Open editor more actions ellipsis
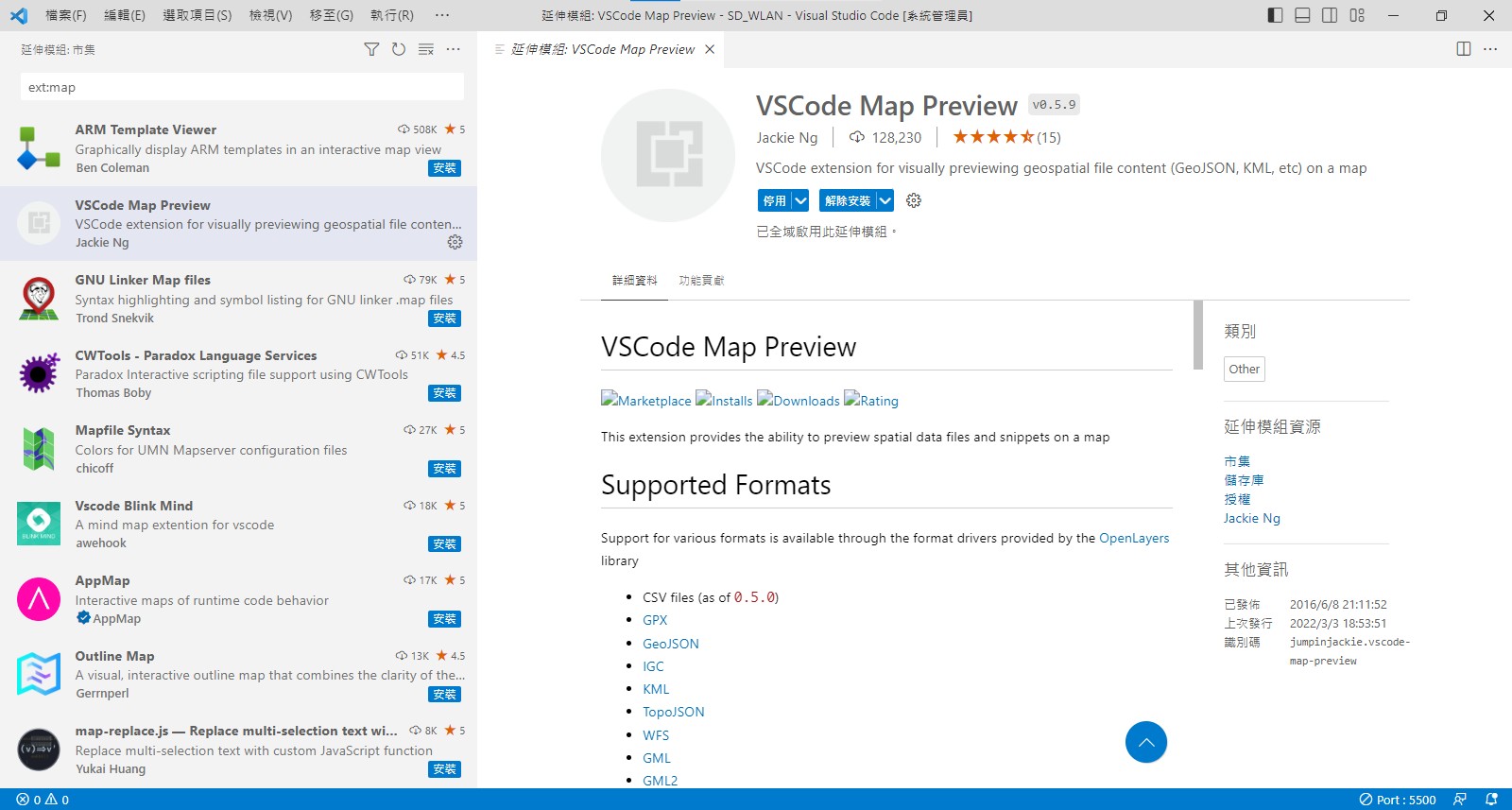The width and height of the screenshot is (1512, 810). click(1490, 49)
